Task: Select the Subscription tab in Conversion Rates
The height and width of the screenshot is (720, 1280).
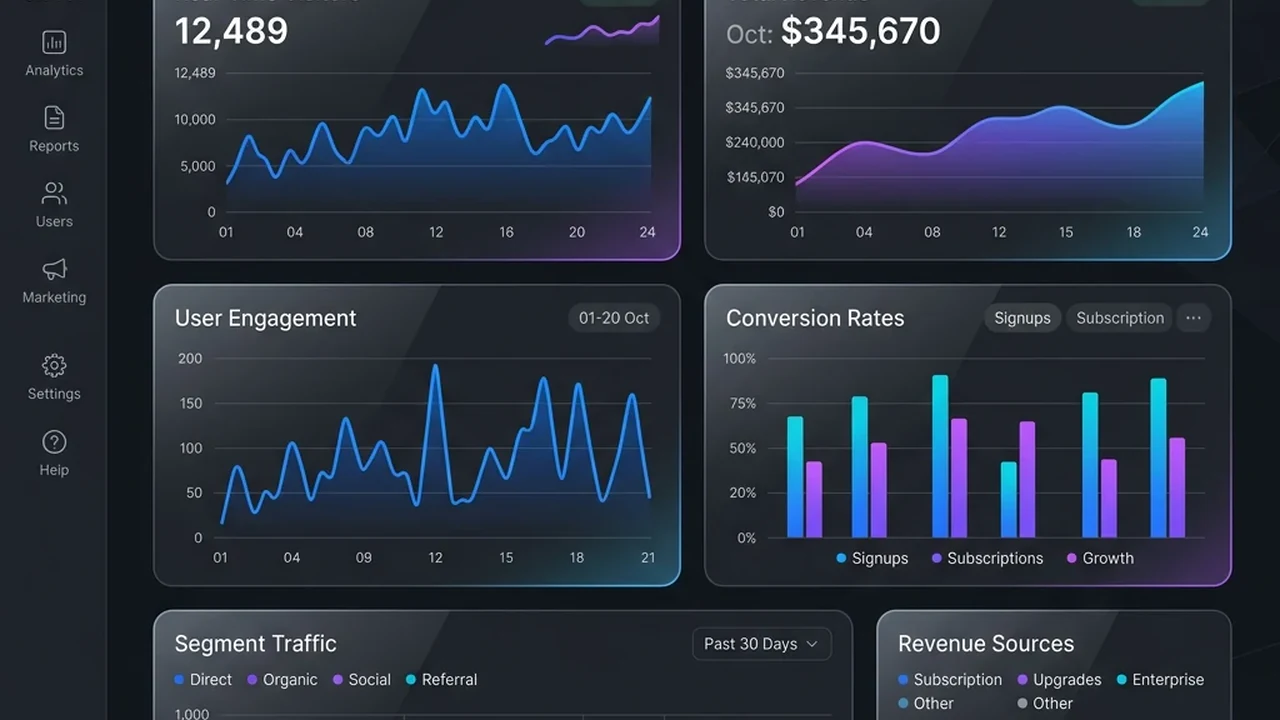Action: tap(1120, 318)
